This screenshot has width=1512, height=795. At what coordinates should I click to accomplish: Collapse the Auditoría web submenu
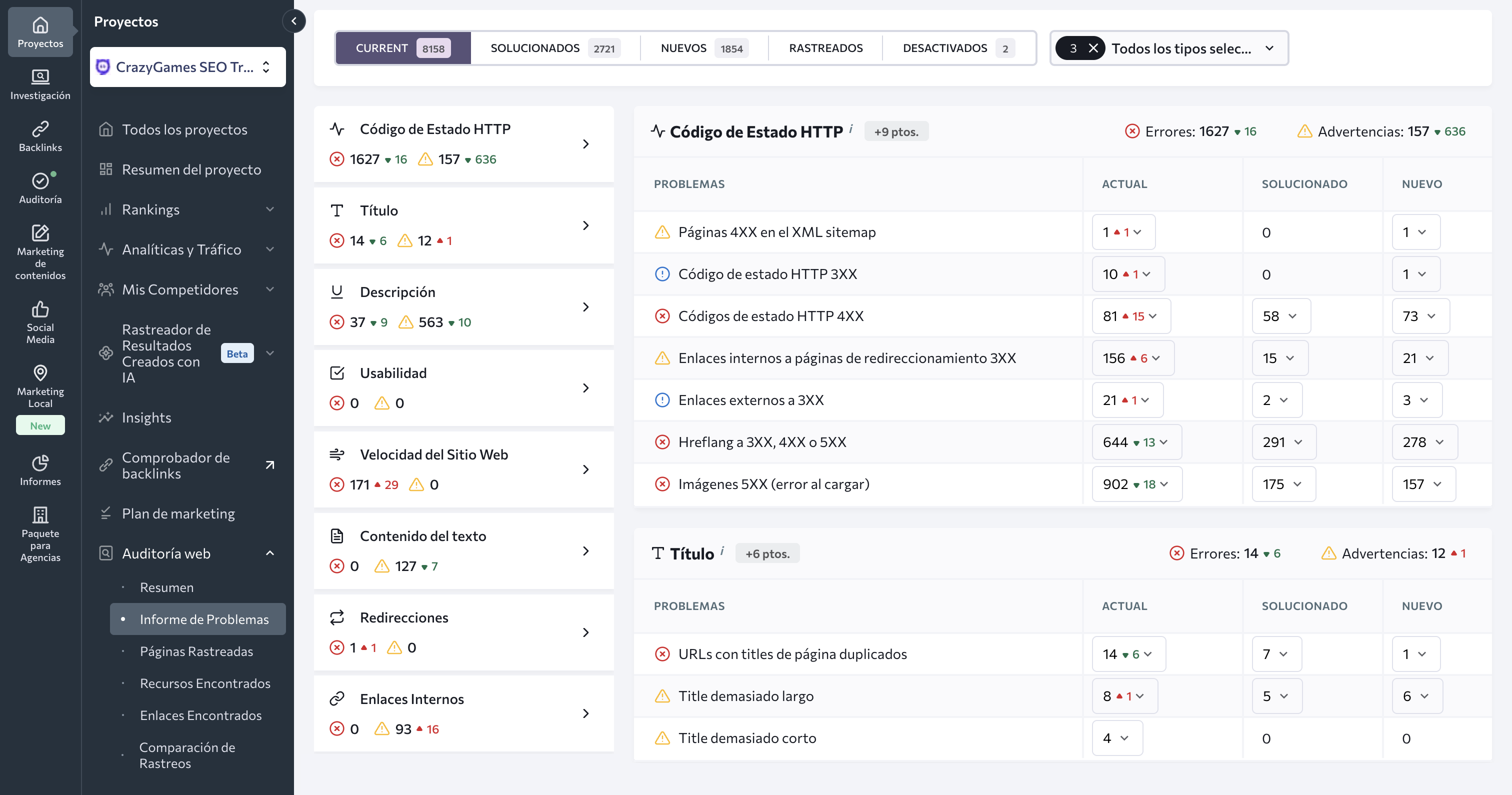point(270,553)
